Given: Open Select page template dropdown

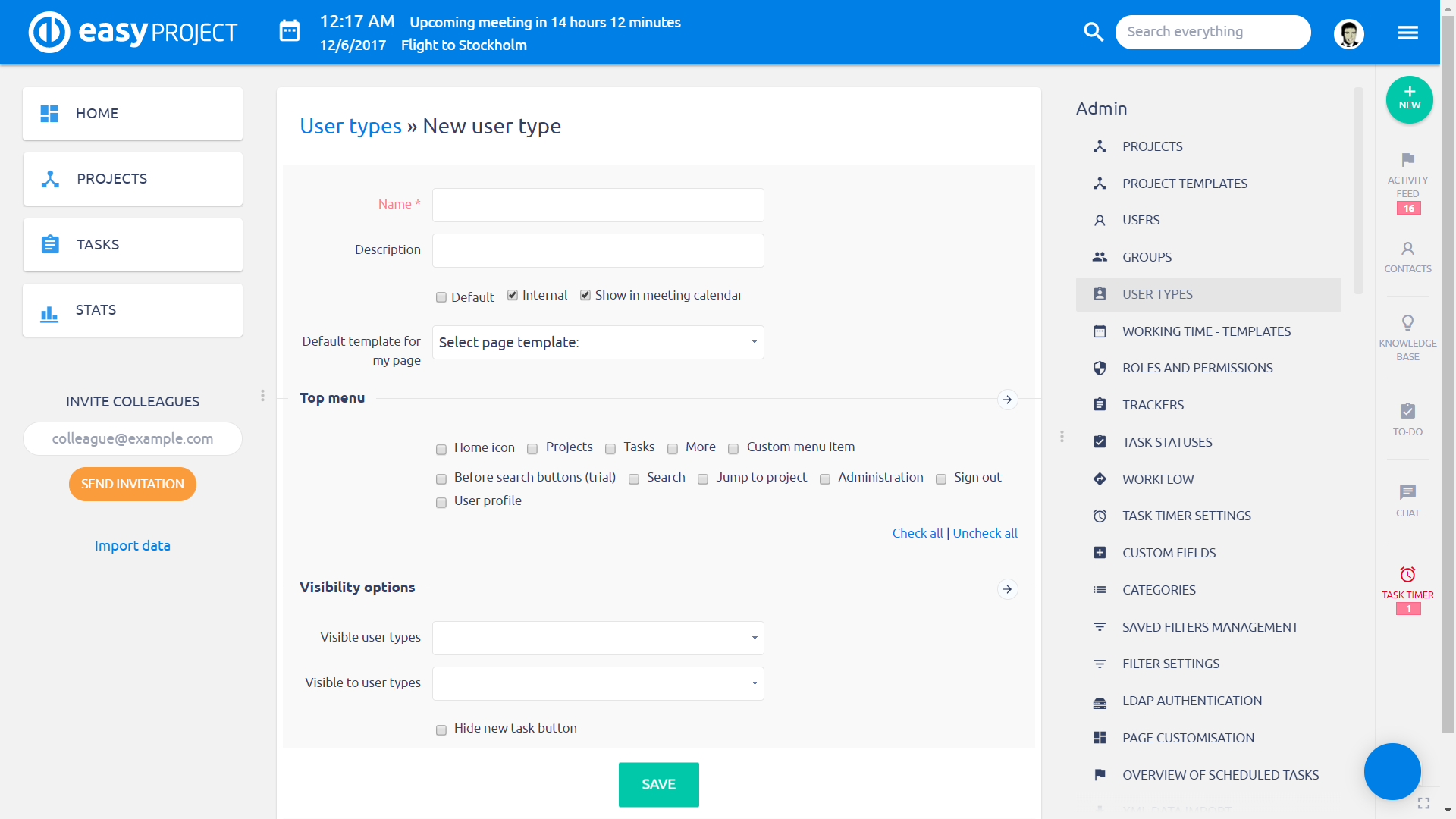Looking at the screenshot, I should point(598,342).
